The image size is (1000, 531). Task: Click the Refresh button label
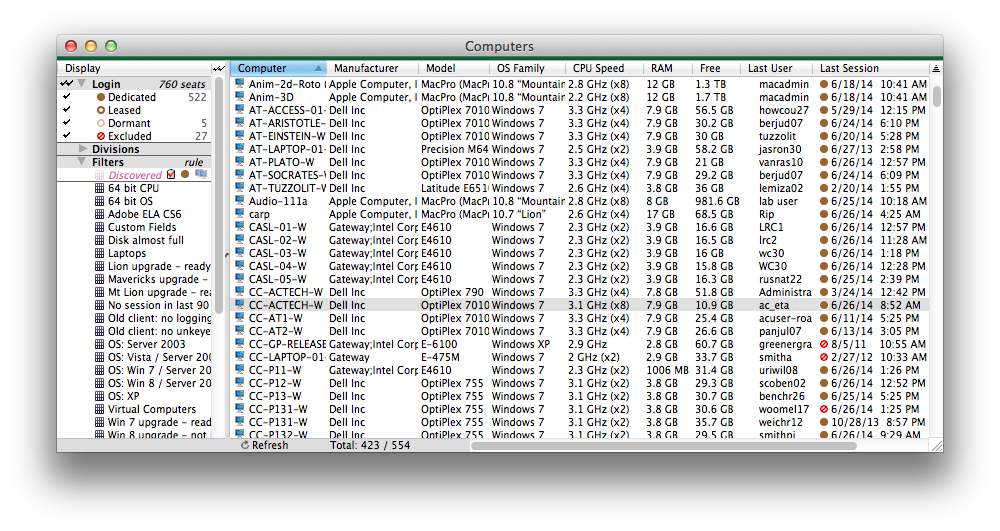point(270,445)
